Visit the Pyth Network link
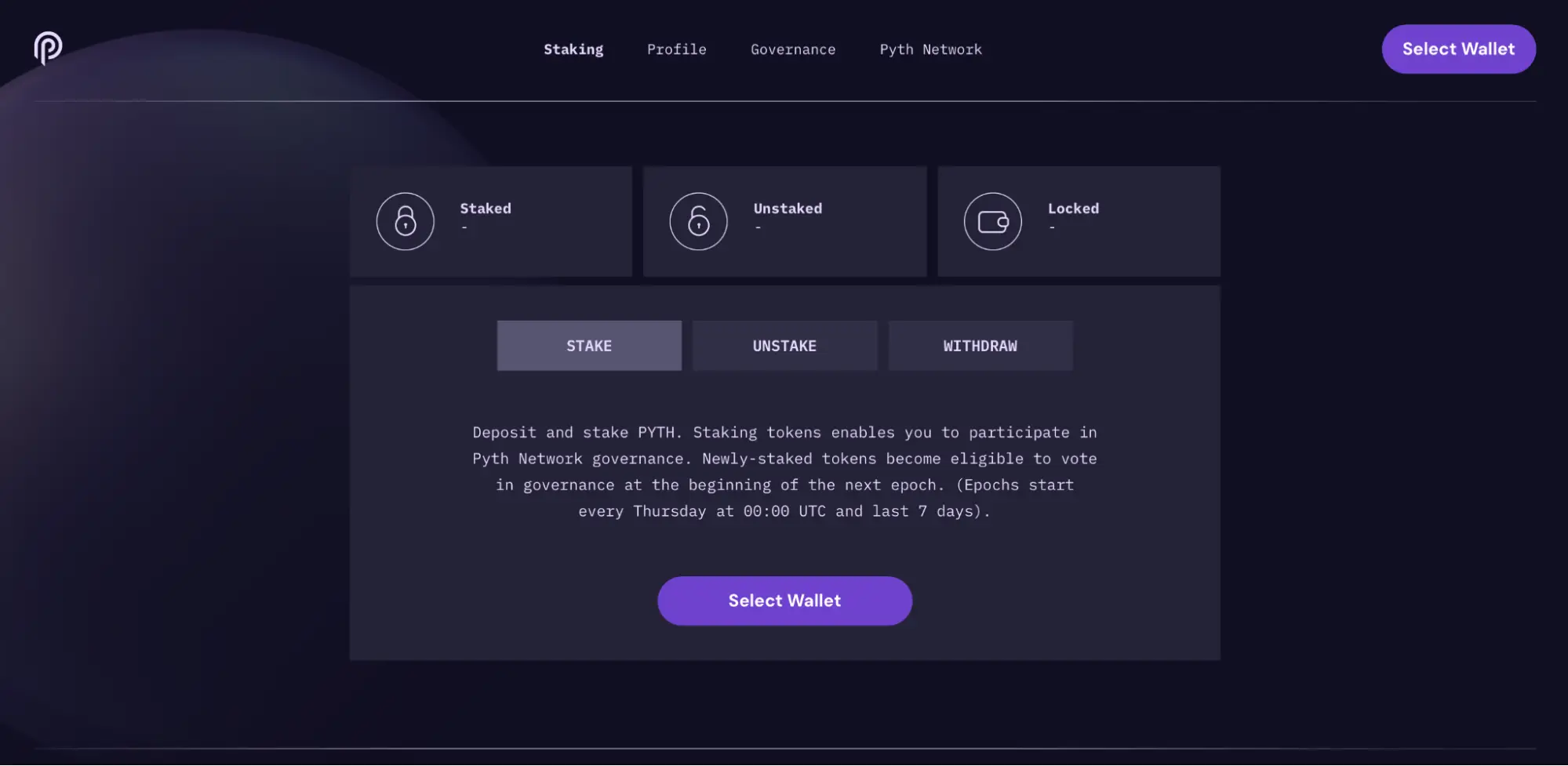 point(930,49)
